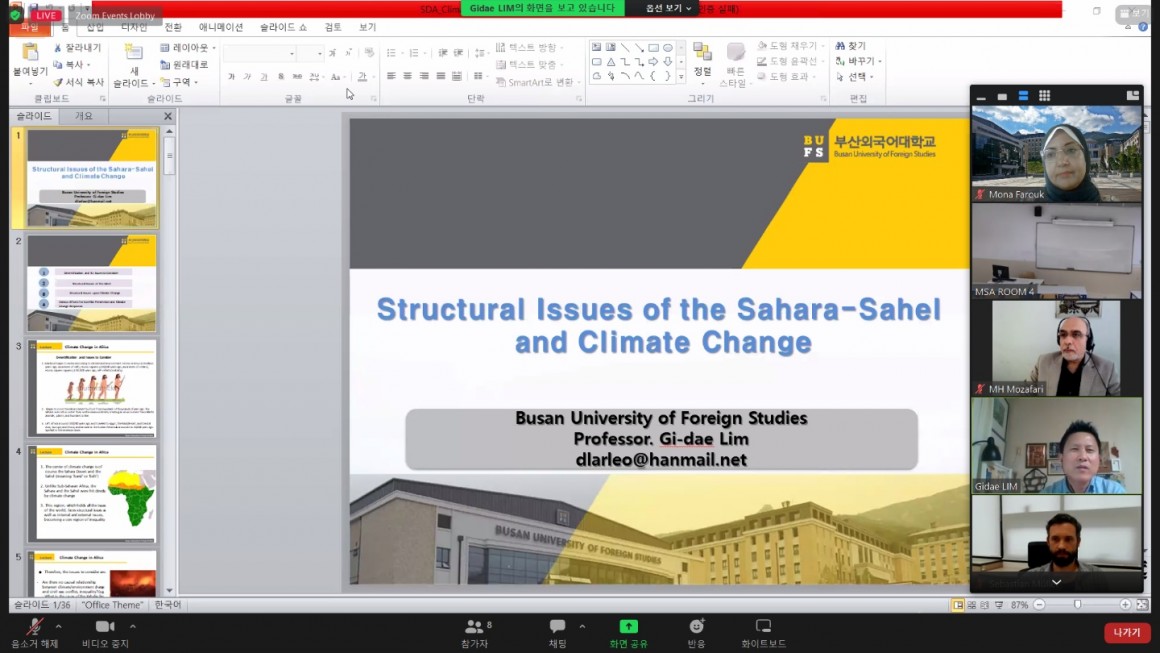Click the numbered list icon
The height and width of the screenshot is (653, 1160).
point(414,53)
